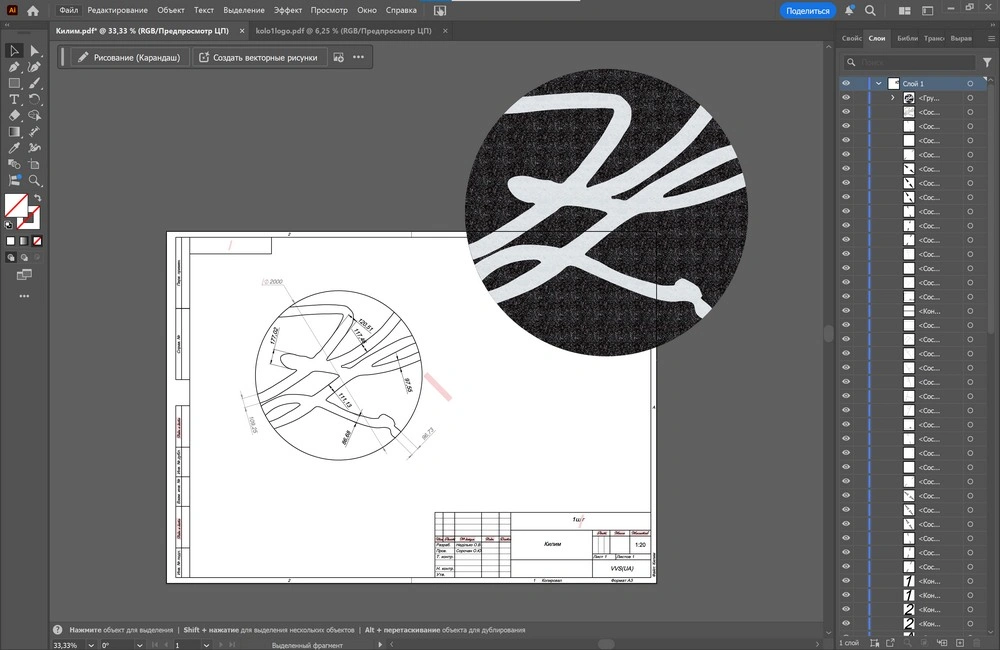Pick the Eyedropper tool
Screen dimensions: 1000x650
pos(15,148)
